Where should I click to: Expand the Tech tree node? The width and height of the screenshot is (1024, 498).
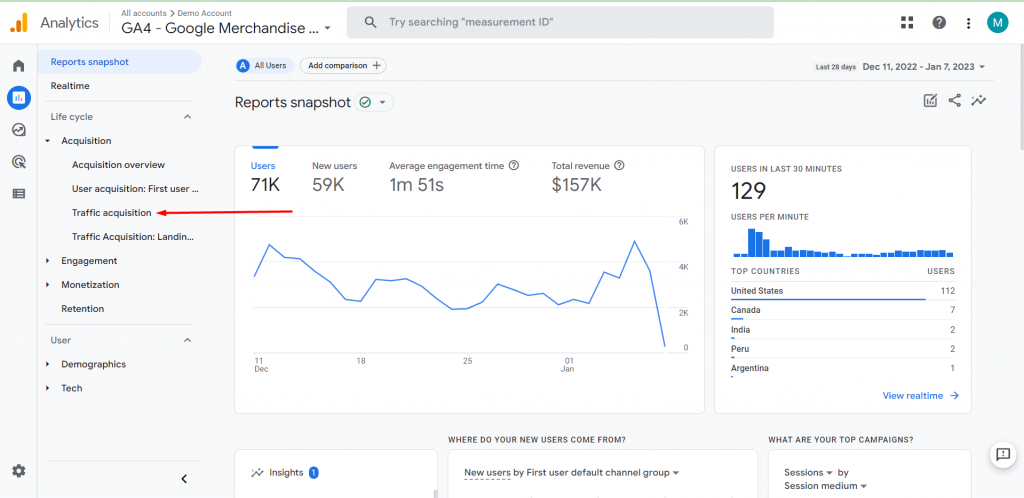[x=48, y=388]
